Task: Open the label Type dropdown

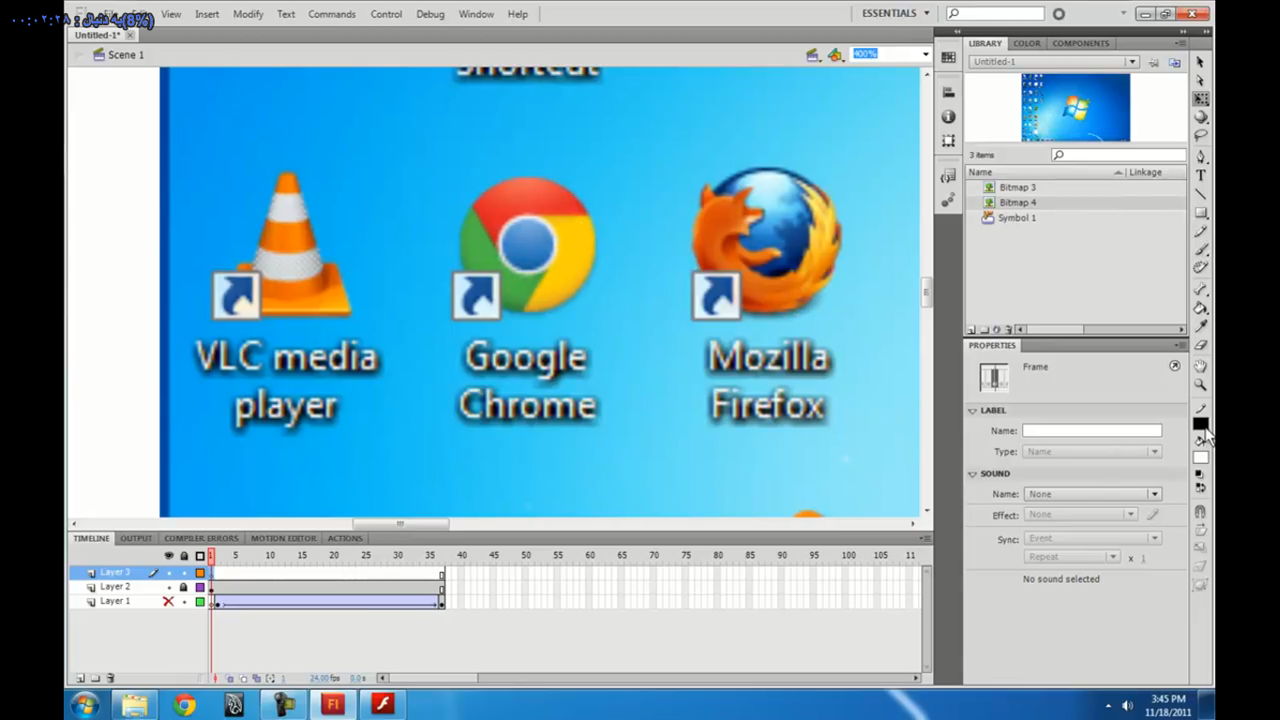Action: click(1092, 451)
